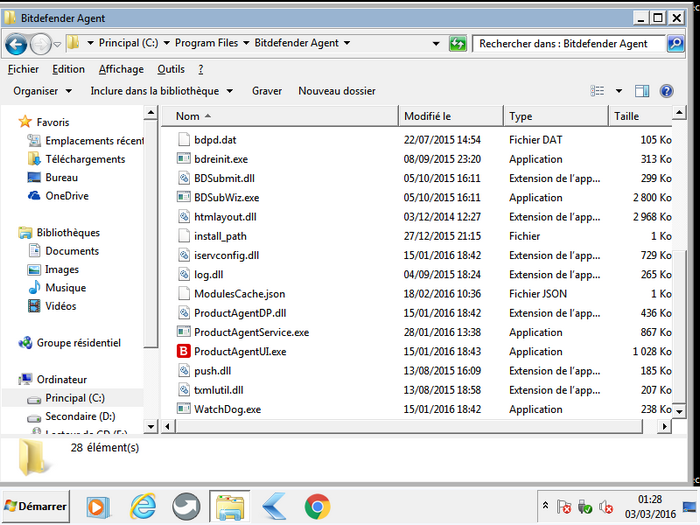Select install_path file name
The width and height of the screenshot is (700, 525).
click(220, 236)
